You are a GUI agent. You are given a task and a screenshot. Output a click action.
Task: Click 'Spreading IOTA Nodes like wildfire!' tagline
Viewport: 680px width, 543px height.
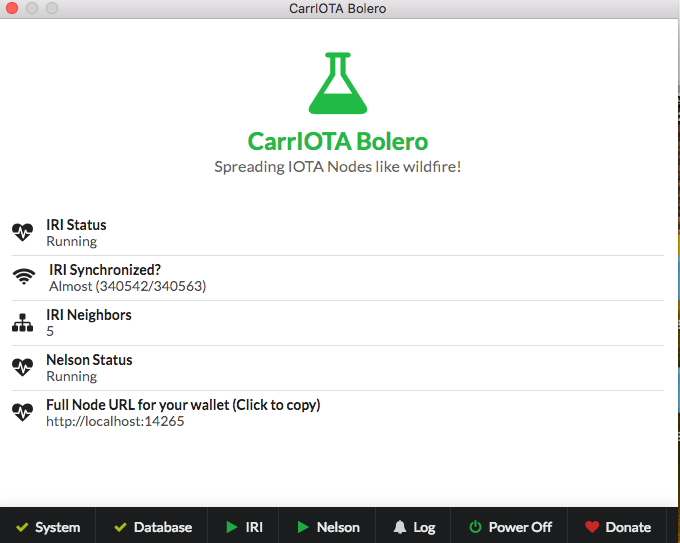coord(337,167)
